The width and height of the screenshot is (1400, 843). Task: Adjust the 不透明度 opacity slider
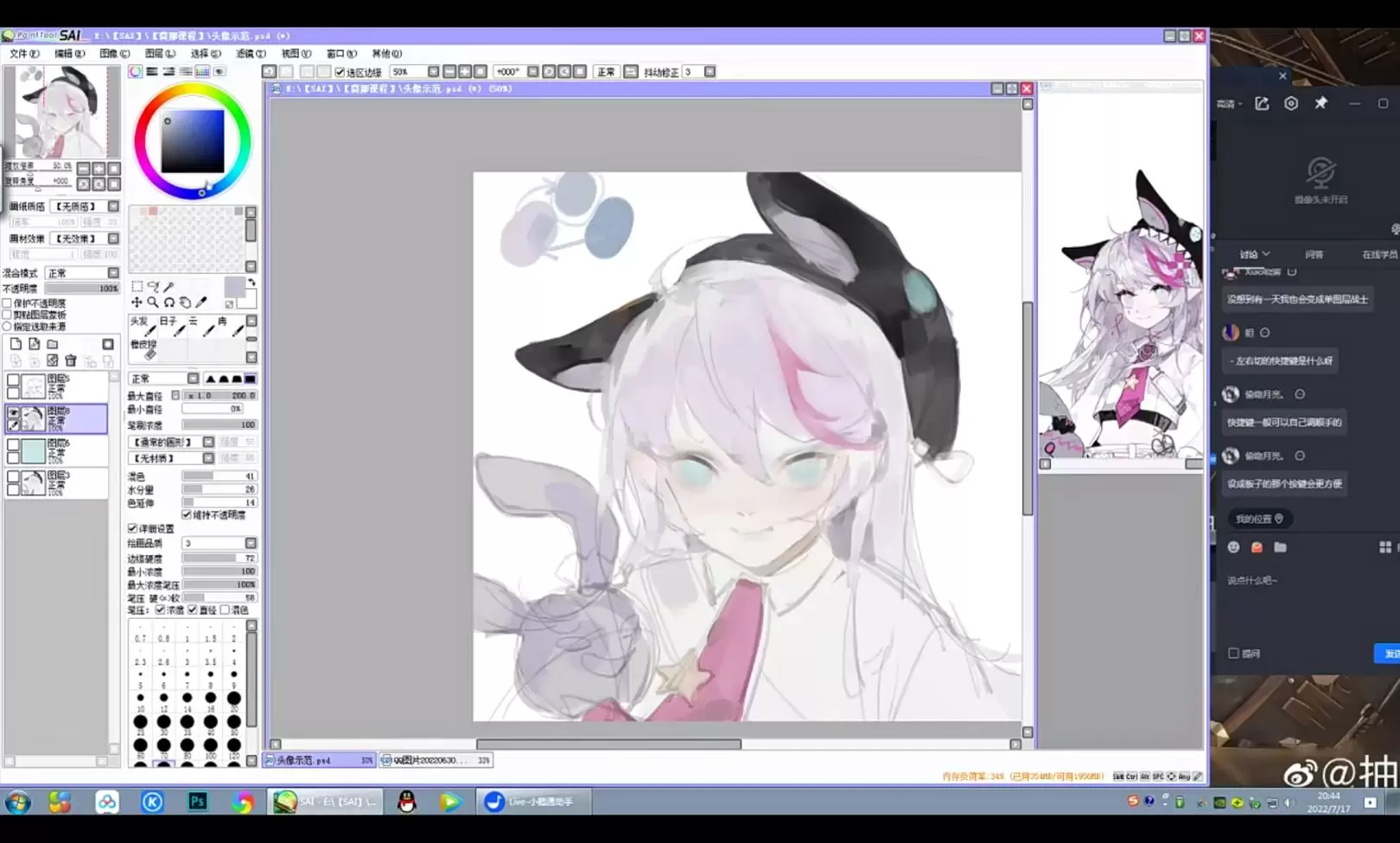(82, 288)
